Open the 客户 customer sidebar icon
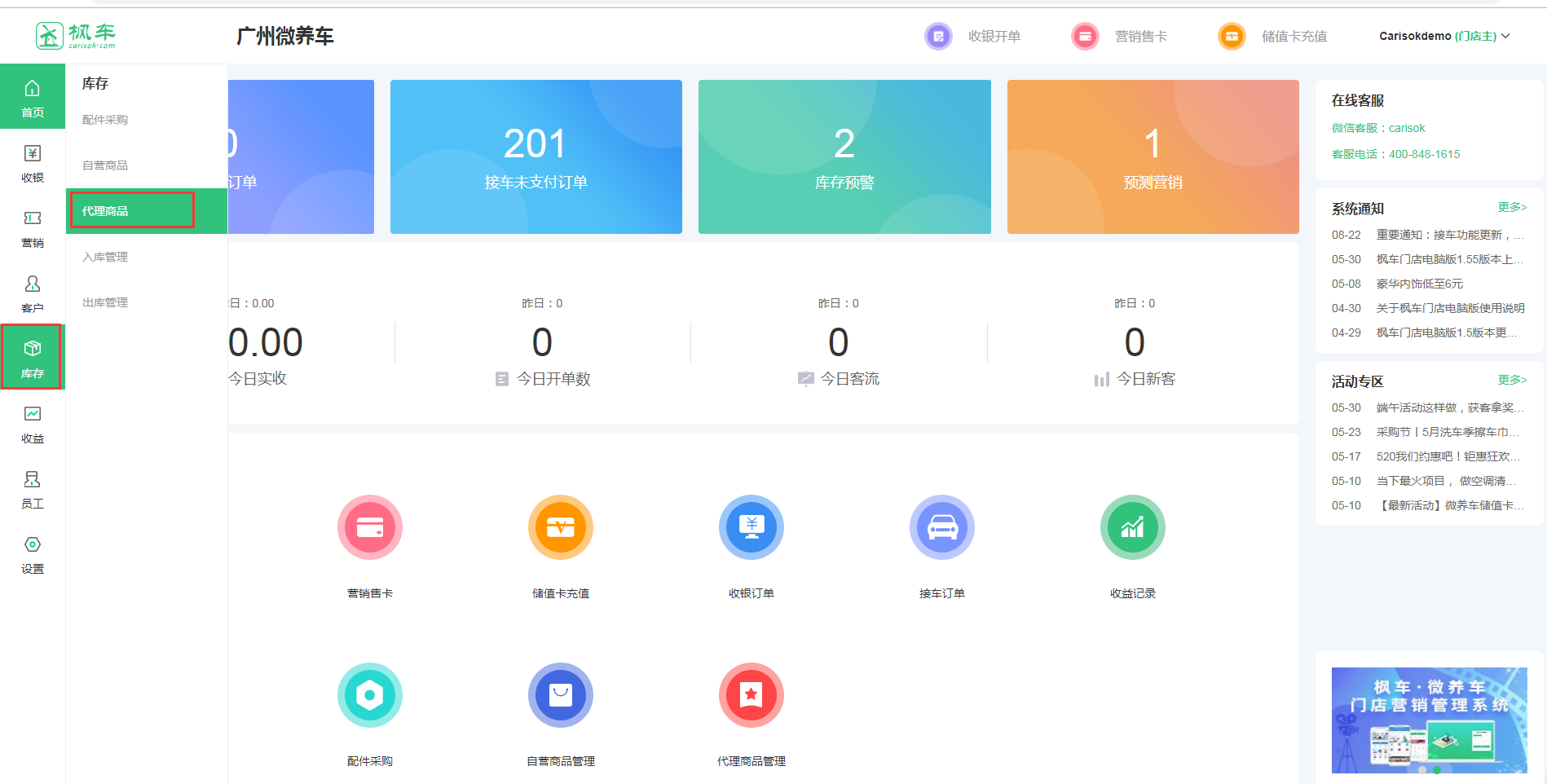Image resolution: width=1547 pixels, height=784 pixels. coord(33,293)
